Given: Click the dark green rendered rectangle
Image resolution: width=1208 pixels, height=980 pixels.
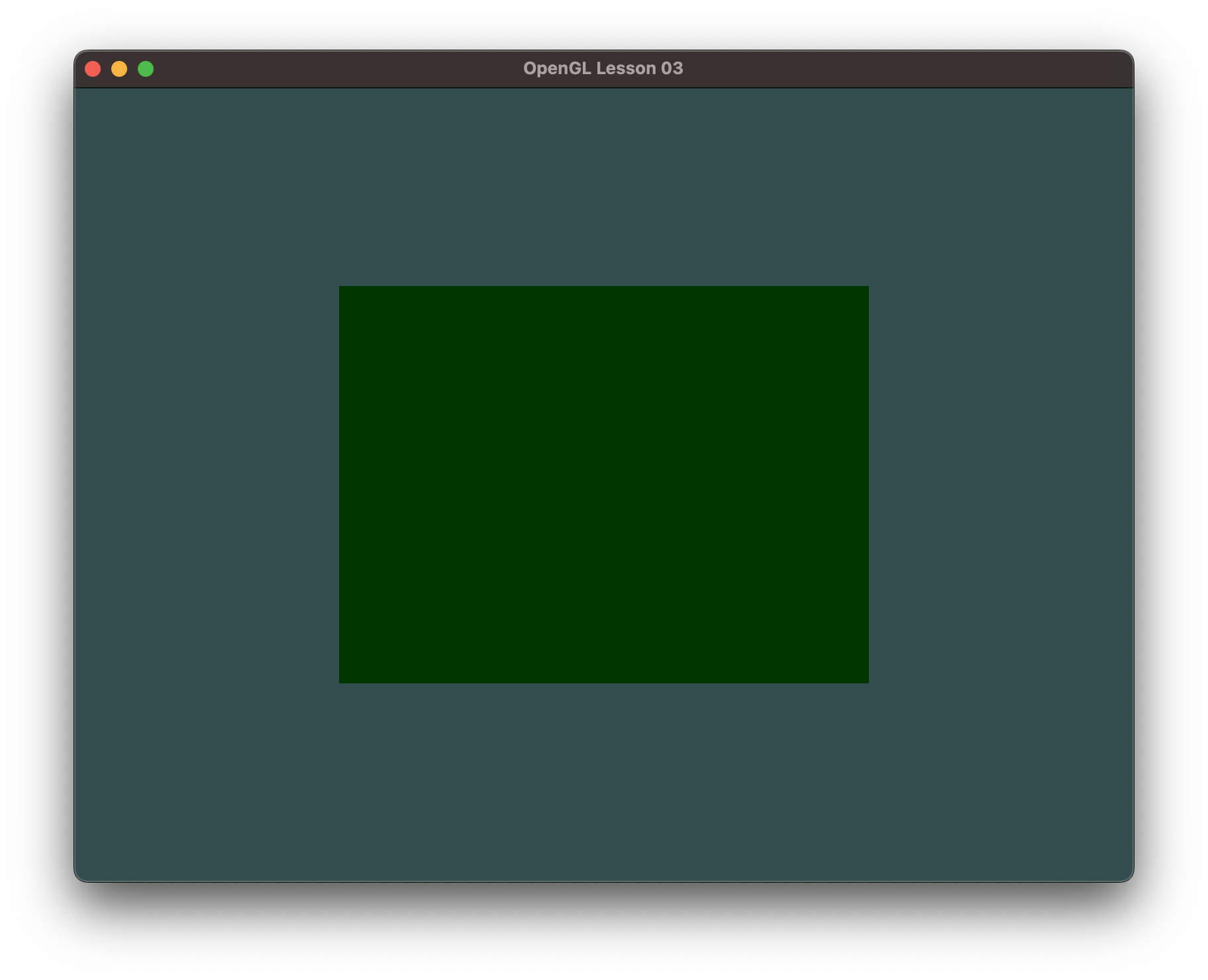Looking at the screenshot, I should (x=604, y=485).
